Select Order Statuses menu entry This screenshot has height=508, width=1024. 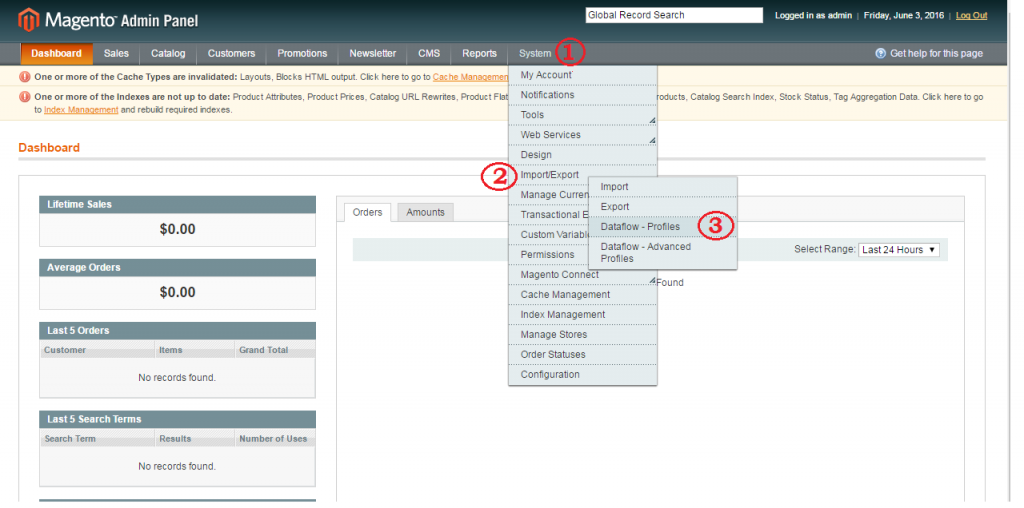point(583,355)
